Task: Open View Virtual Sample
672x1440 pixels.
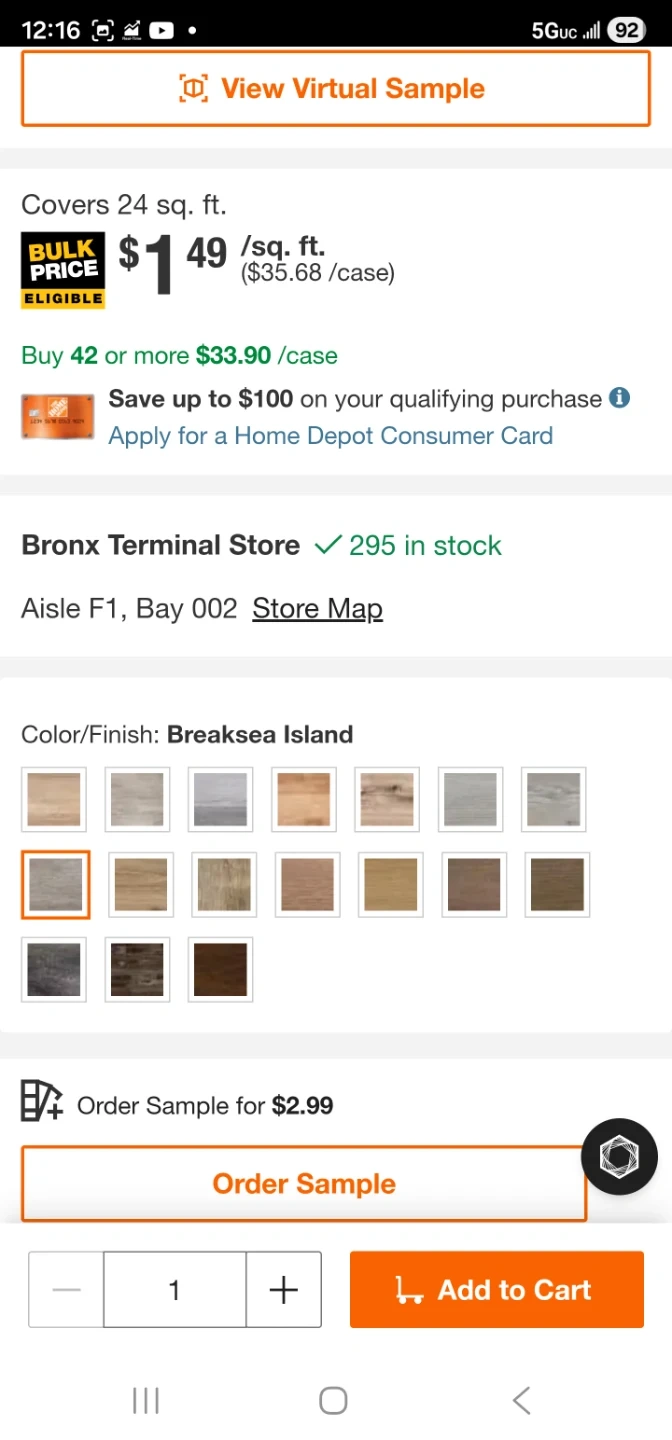Action: pos(336,89)
